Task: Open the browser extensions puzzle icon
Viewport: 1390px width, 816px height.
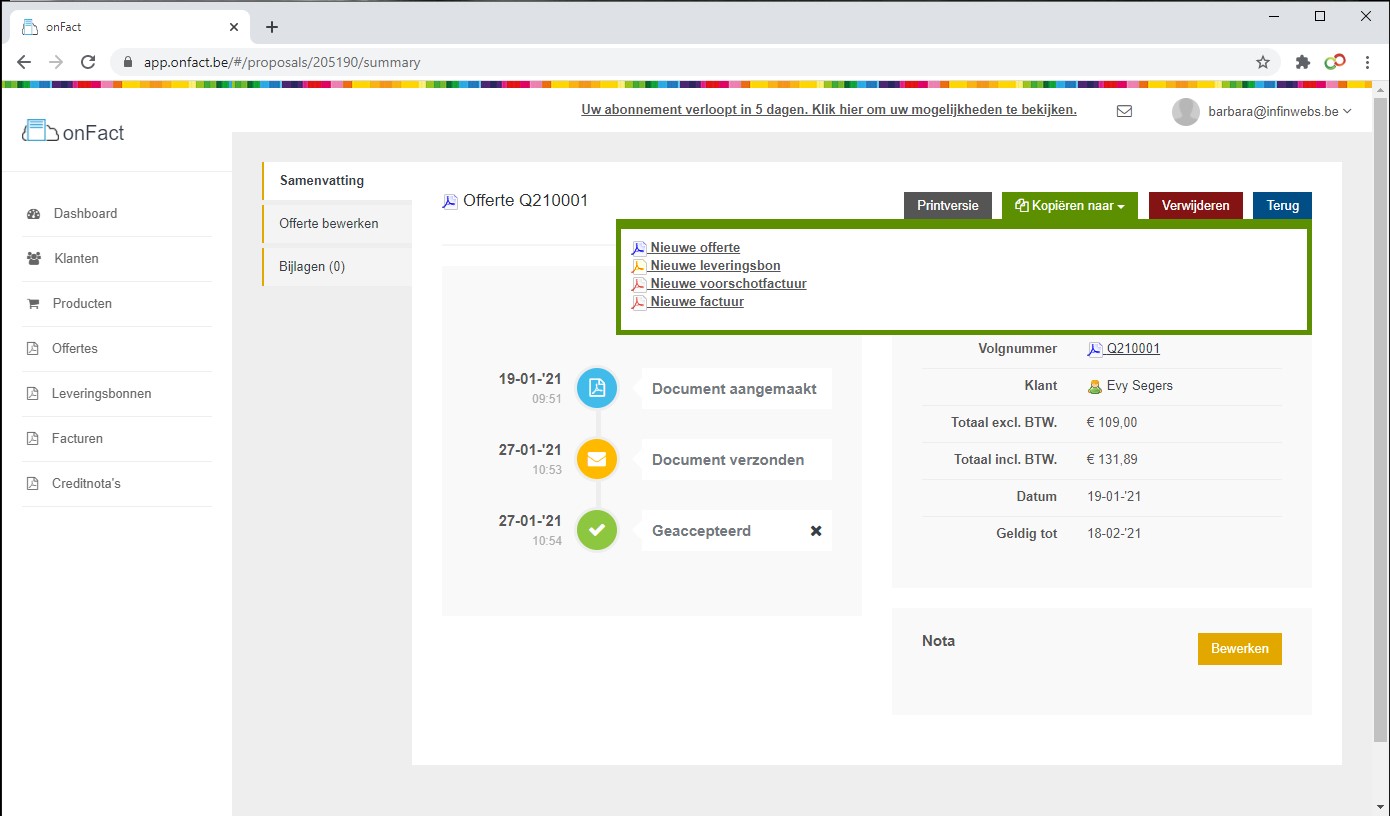Action: coord(1302,62)
